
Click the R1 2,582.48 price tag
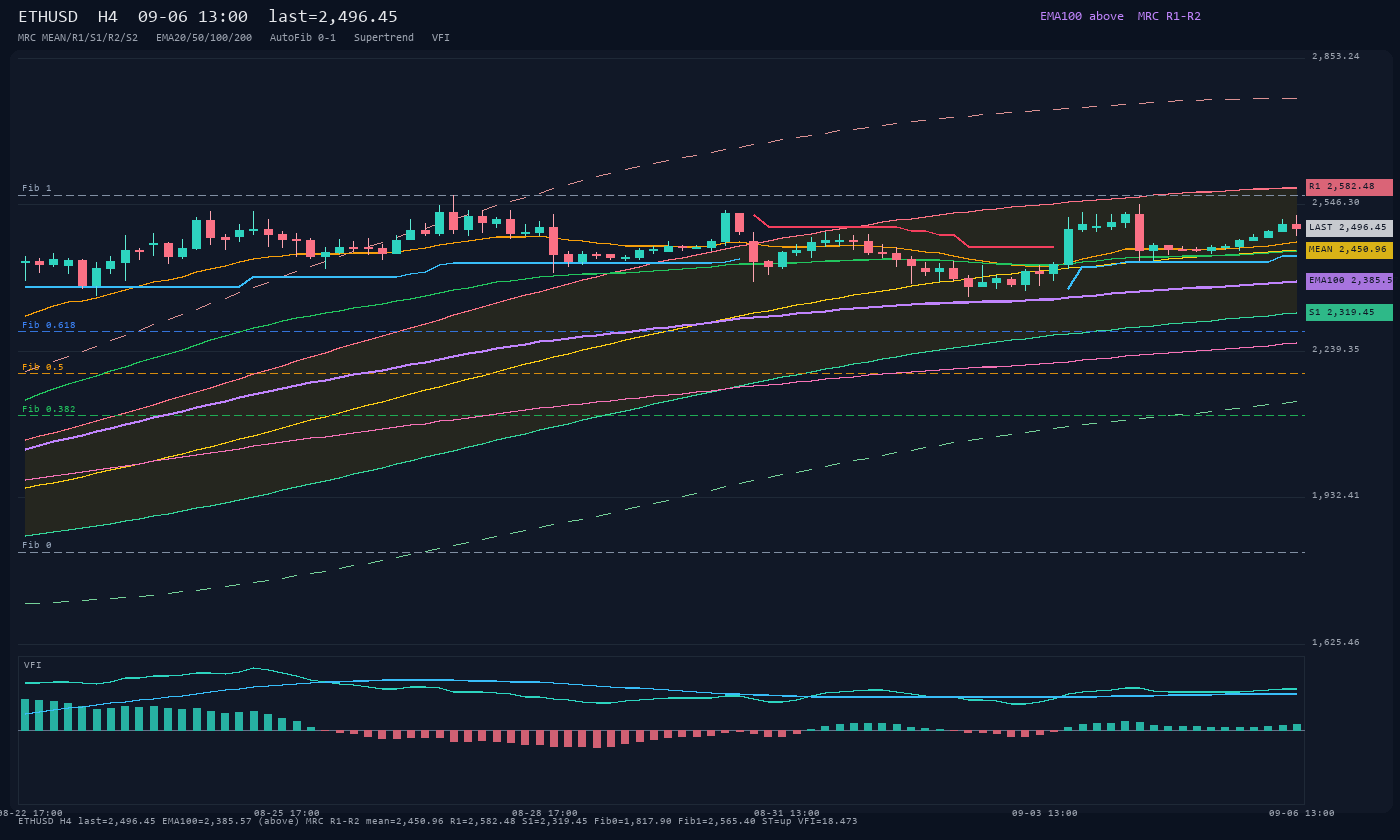coord(1349,187)
